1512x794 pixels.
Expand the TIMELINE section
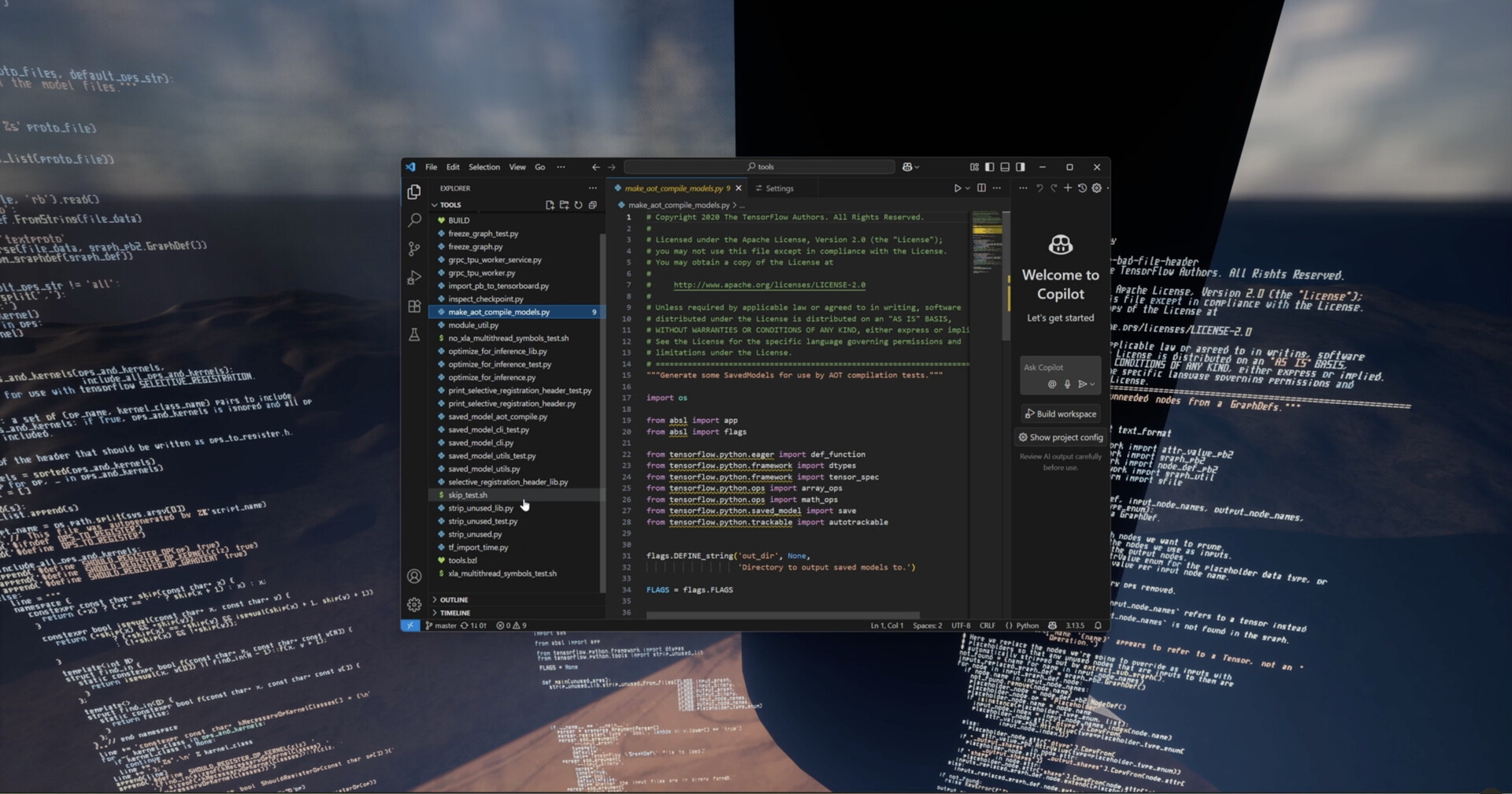tap(454, 613)
